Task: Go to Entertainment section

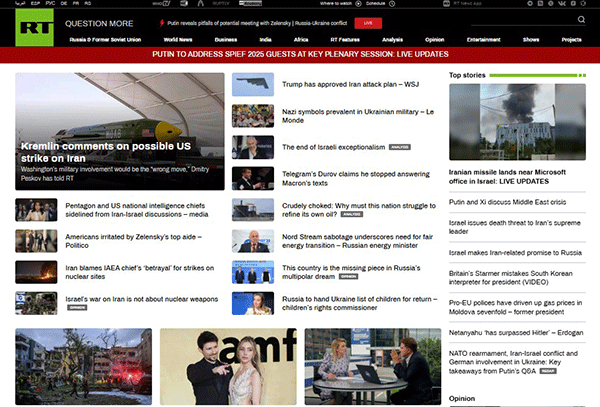Action: tap(484, 39)
